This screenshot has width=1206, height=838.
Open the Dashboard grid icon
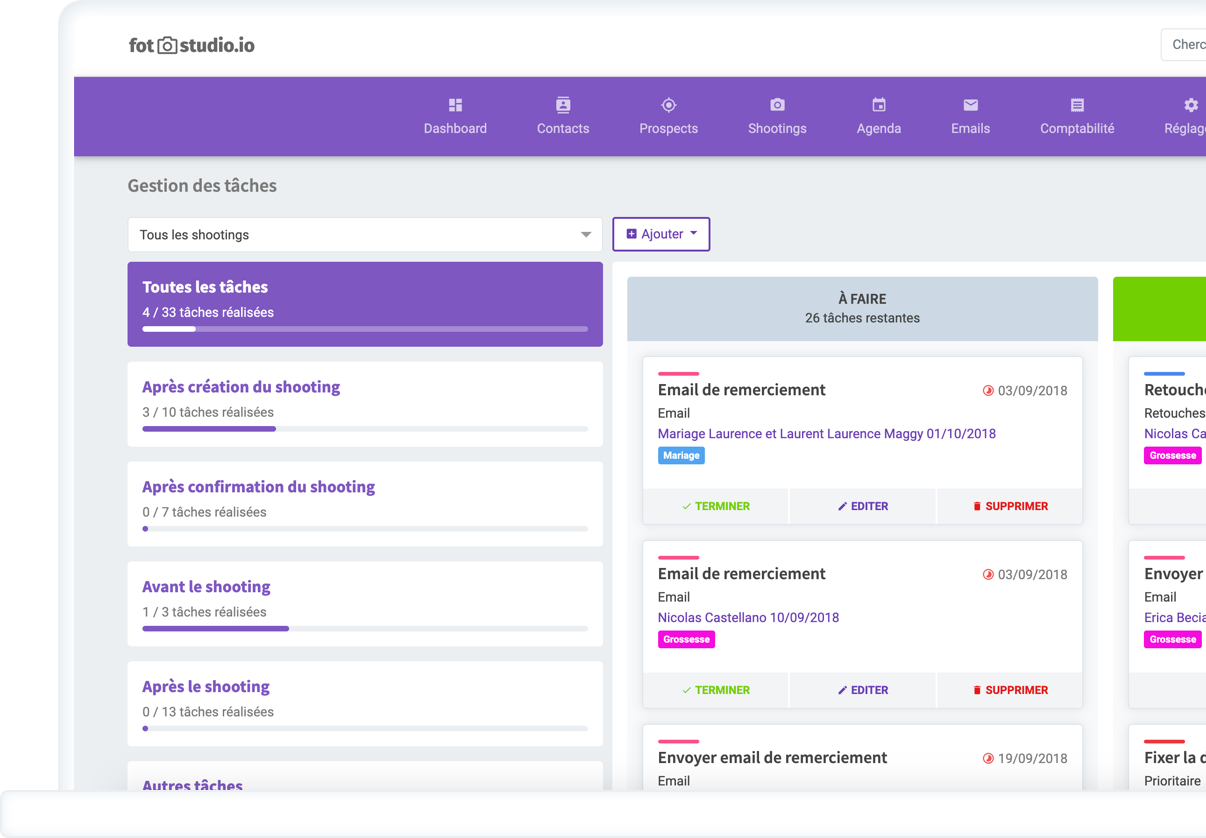coord(455,105)
